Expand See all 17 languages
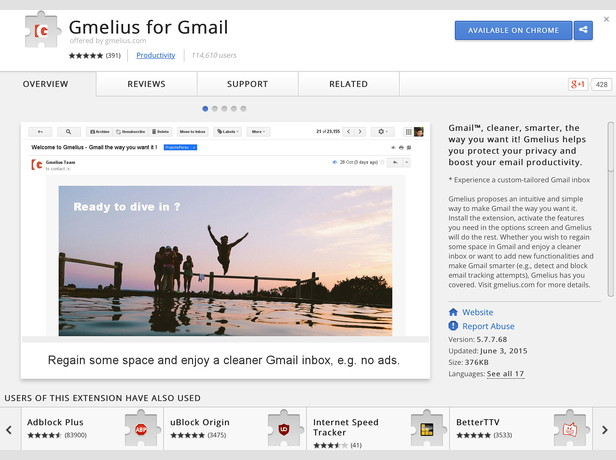Screen dimensions: 616x460 coord(505,374)
